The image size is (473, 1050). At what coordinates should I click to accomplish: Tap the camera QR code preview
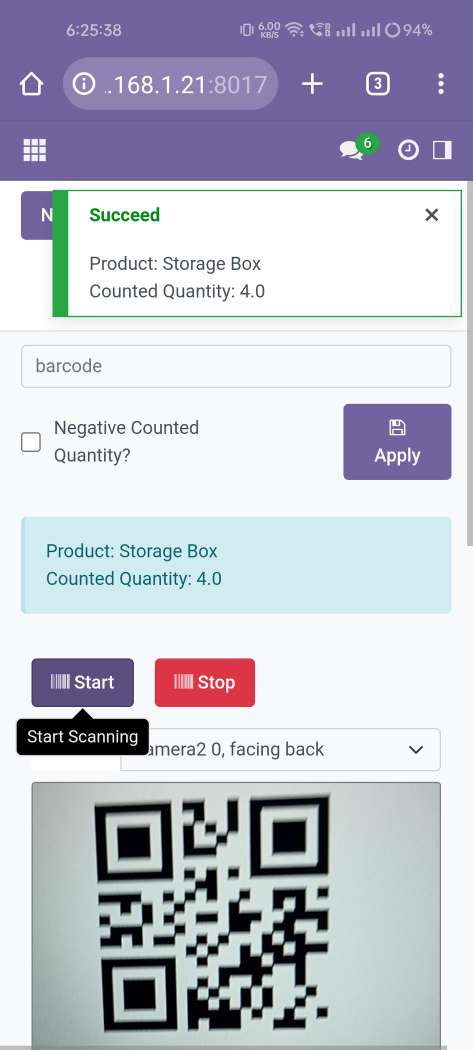236,913
